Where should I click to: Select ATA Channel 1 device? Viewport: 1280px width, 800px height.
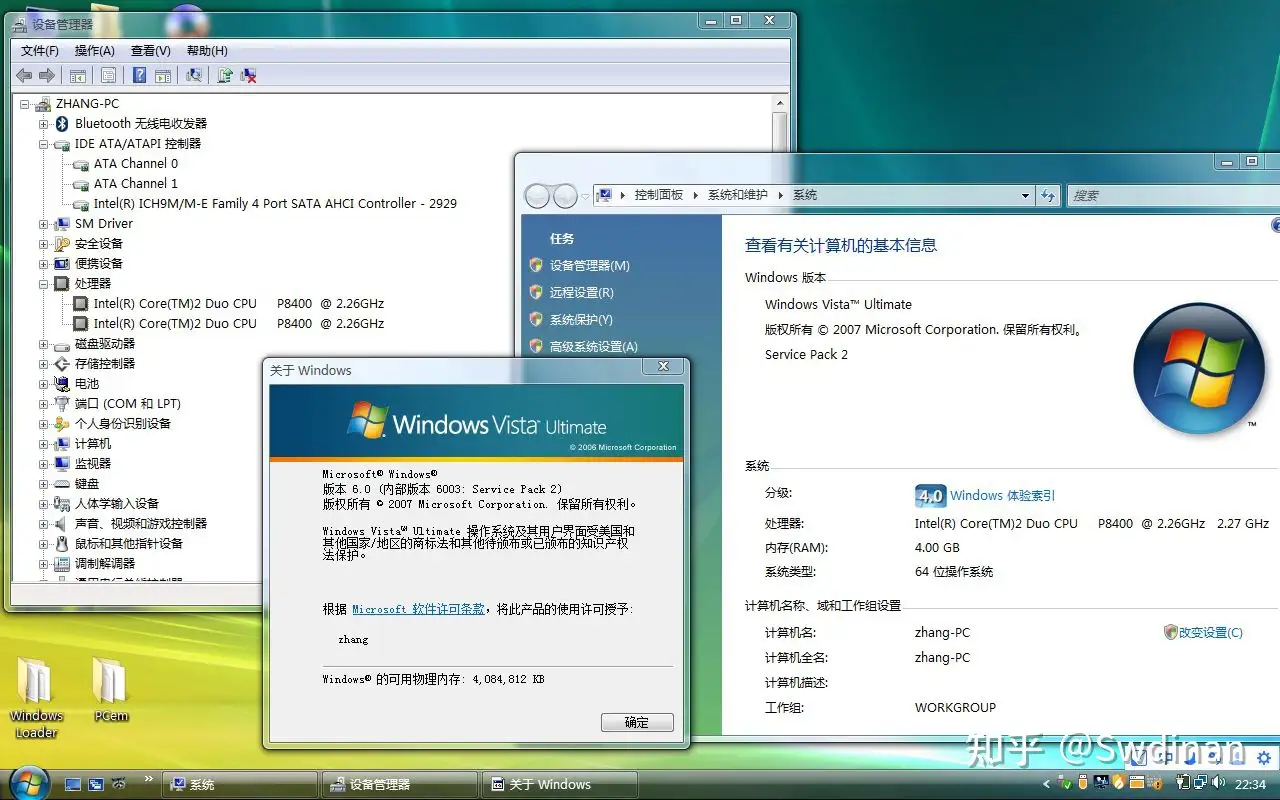click(x=136, y=183)
